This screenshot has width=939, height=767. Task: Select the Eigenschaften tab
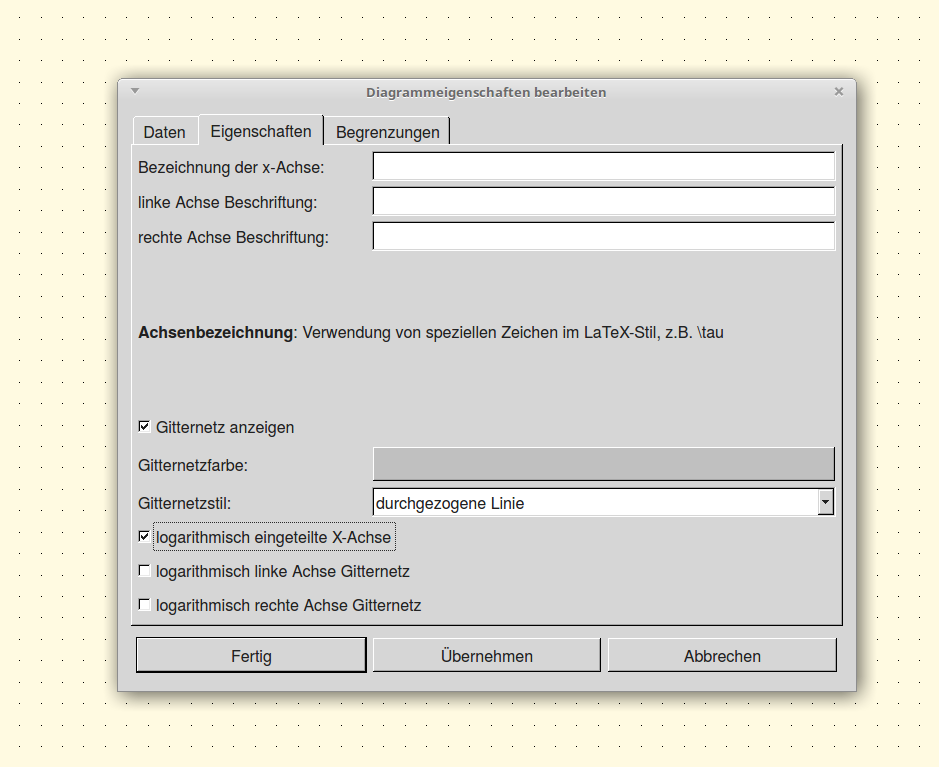click(x=261, y=131)
